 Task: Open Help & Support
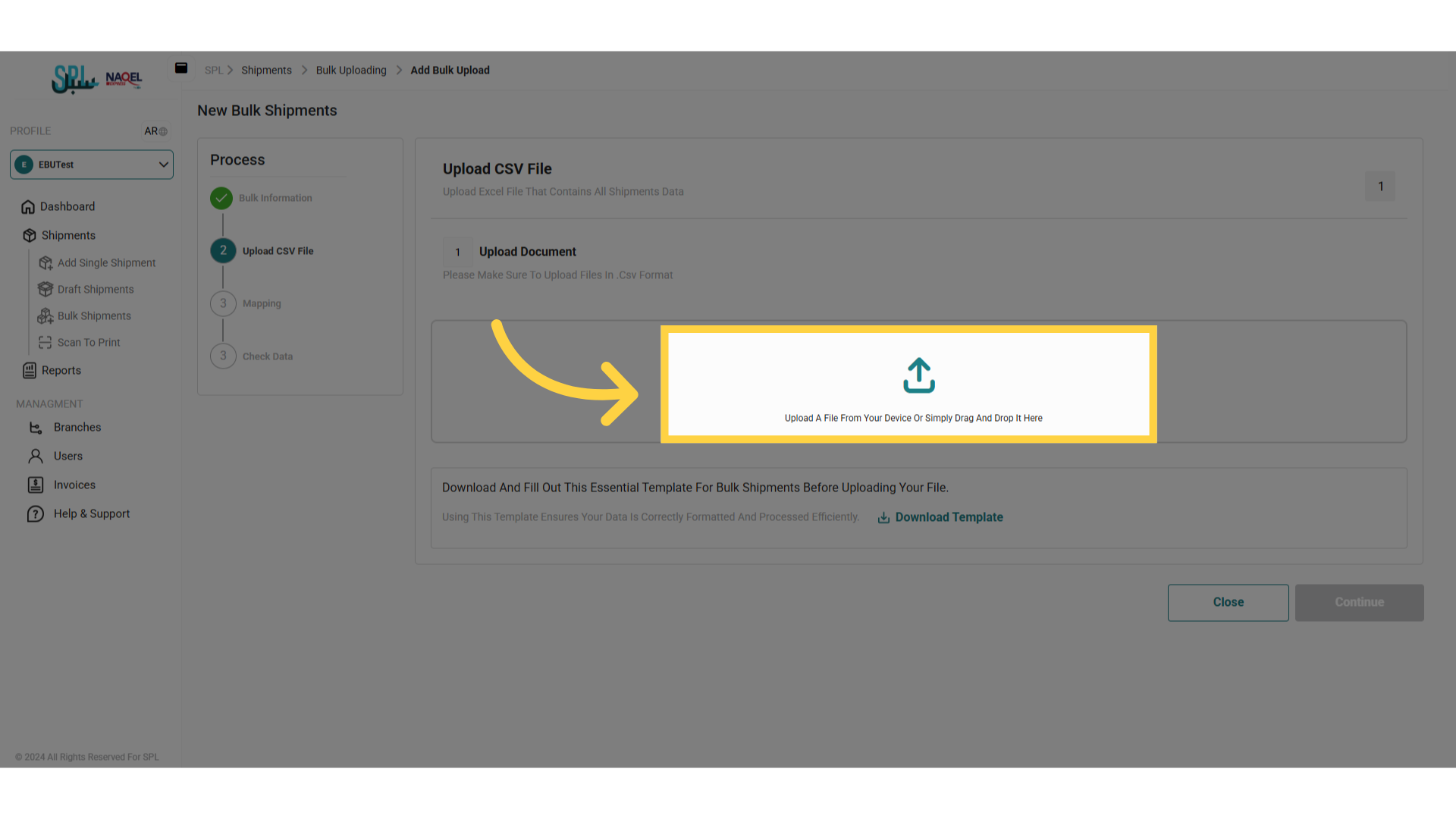coord(92,514)
